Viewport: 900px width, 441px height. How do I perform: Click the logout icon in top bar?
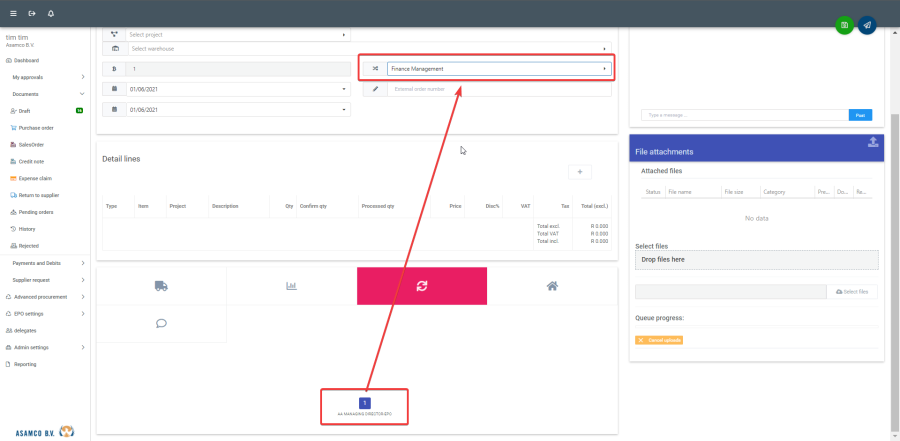[32, 13]
